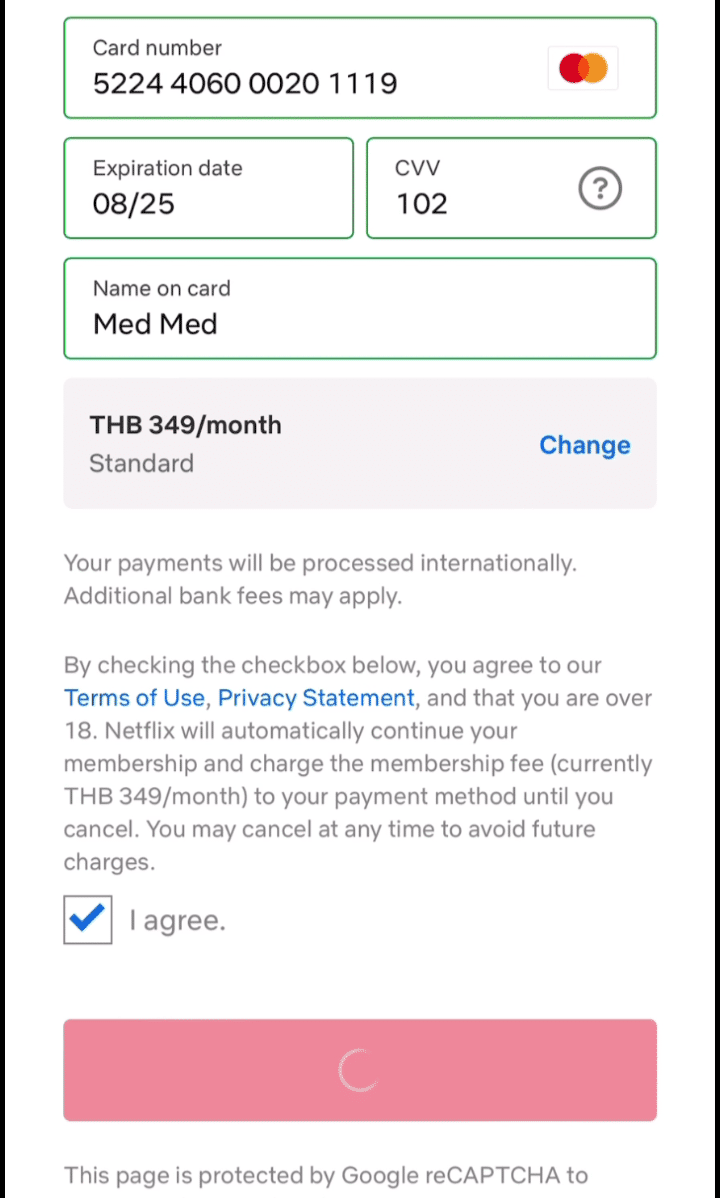This screenshot has height=1198, width=720.
Task: Click the "Expiration date" field label
Action: pyautogui.click(x=167, y=168)
